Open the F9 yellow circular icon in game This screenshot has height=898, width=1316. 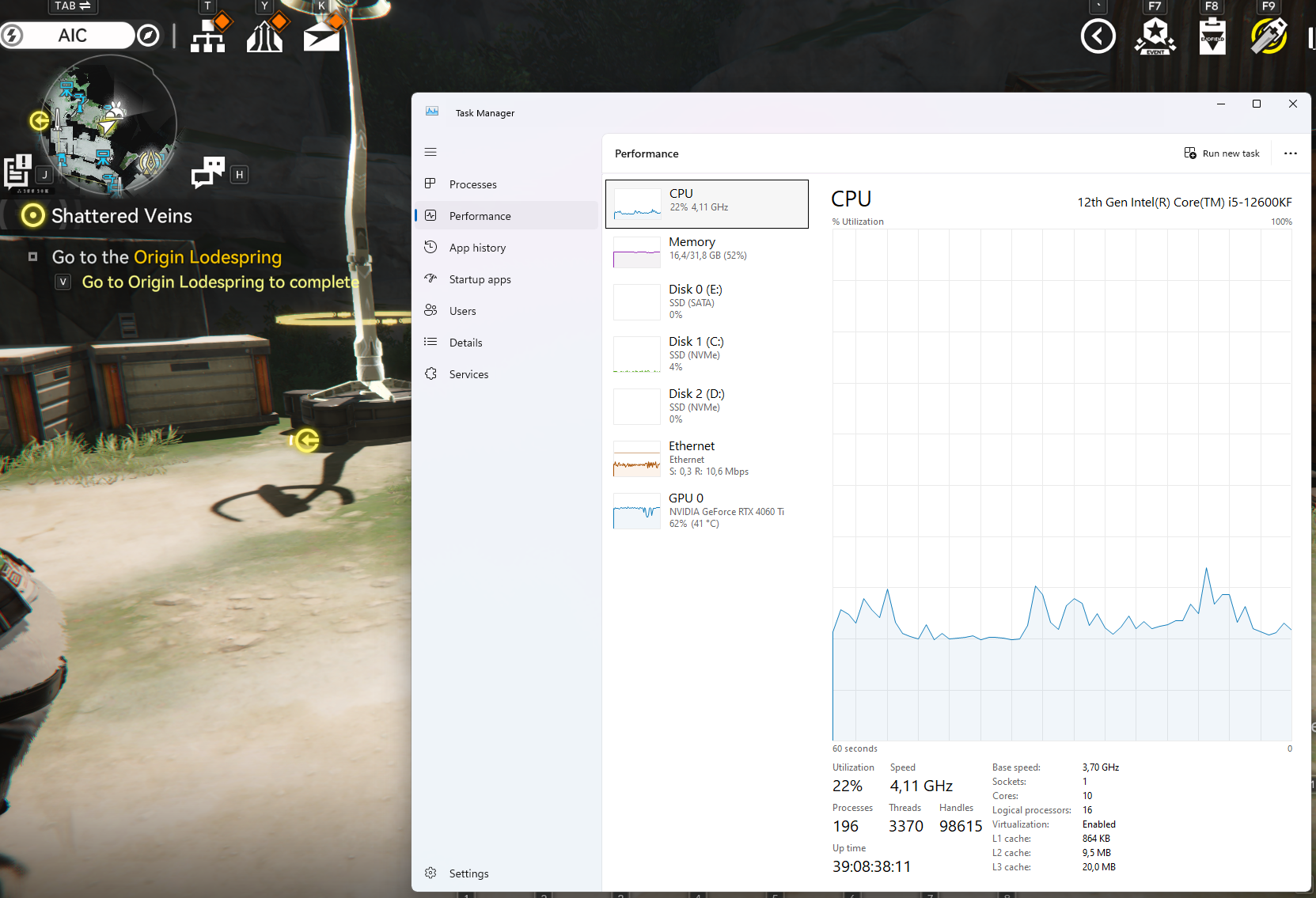point(1269,36)
